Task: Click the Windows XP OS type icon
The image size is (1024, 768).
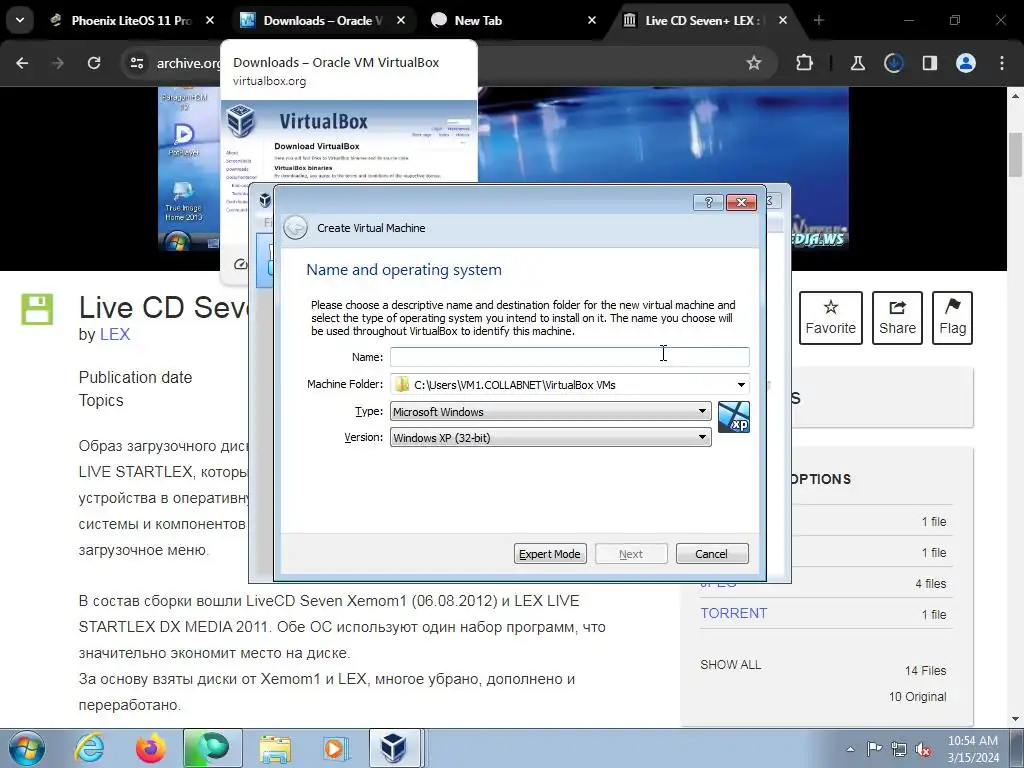Action: coord(733,417)
